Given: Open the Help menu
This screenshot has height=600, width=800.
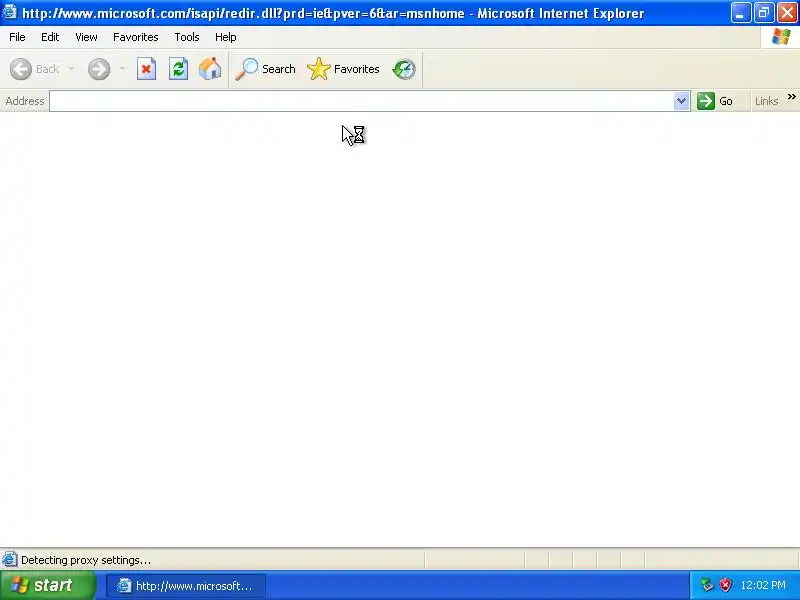Looking at the screenshot, I should click(x=226, y=37).
